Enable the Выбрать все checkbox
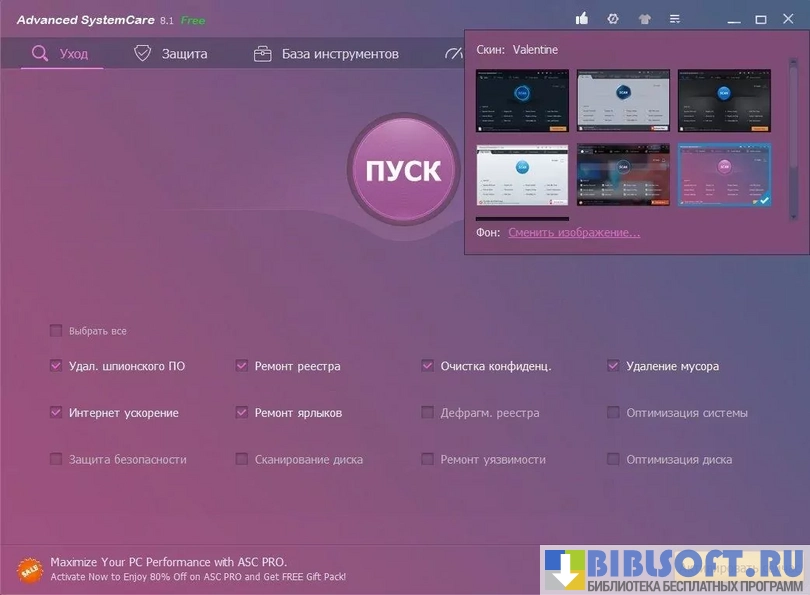 pyautogui.click(x=56, y=331)
